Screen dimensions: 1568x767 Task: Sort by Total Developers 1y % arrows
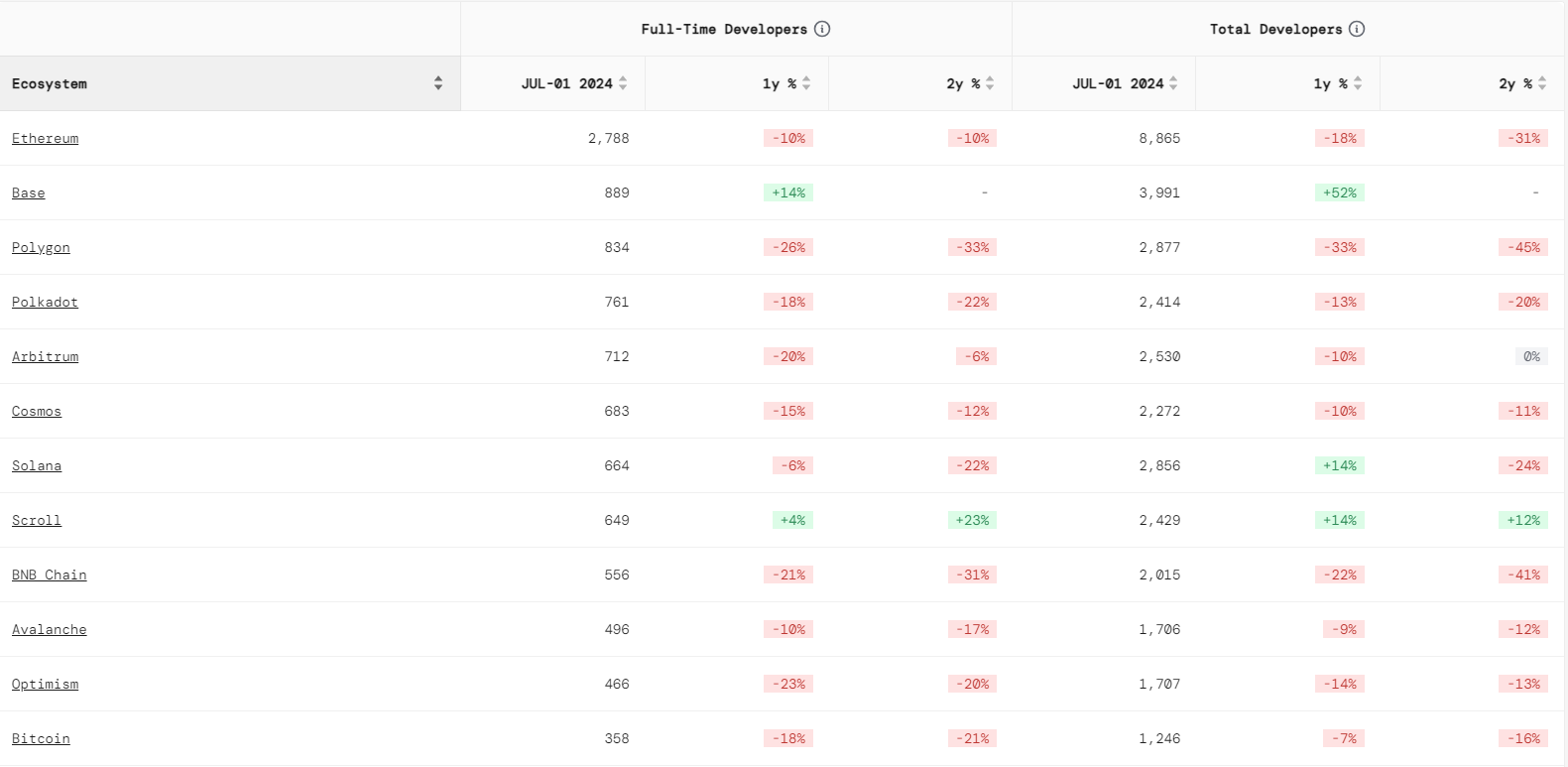pos(1358,83)
